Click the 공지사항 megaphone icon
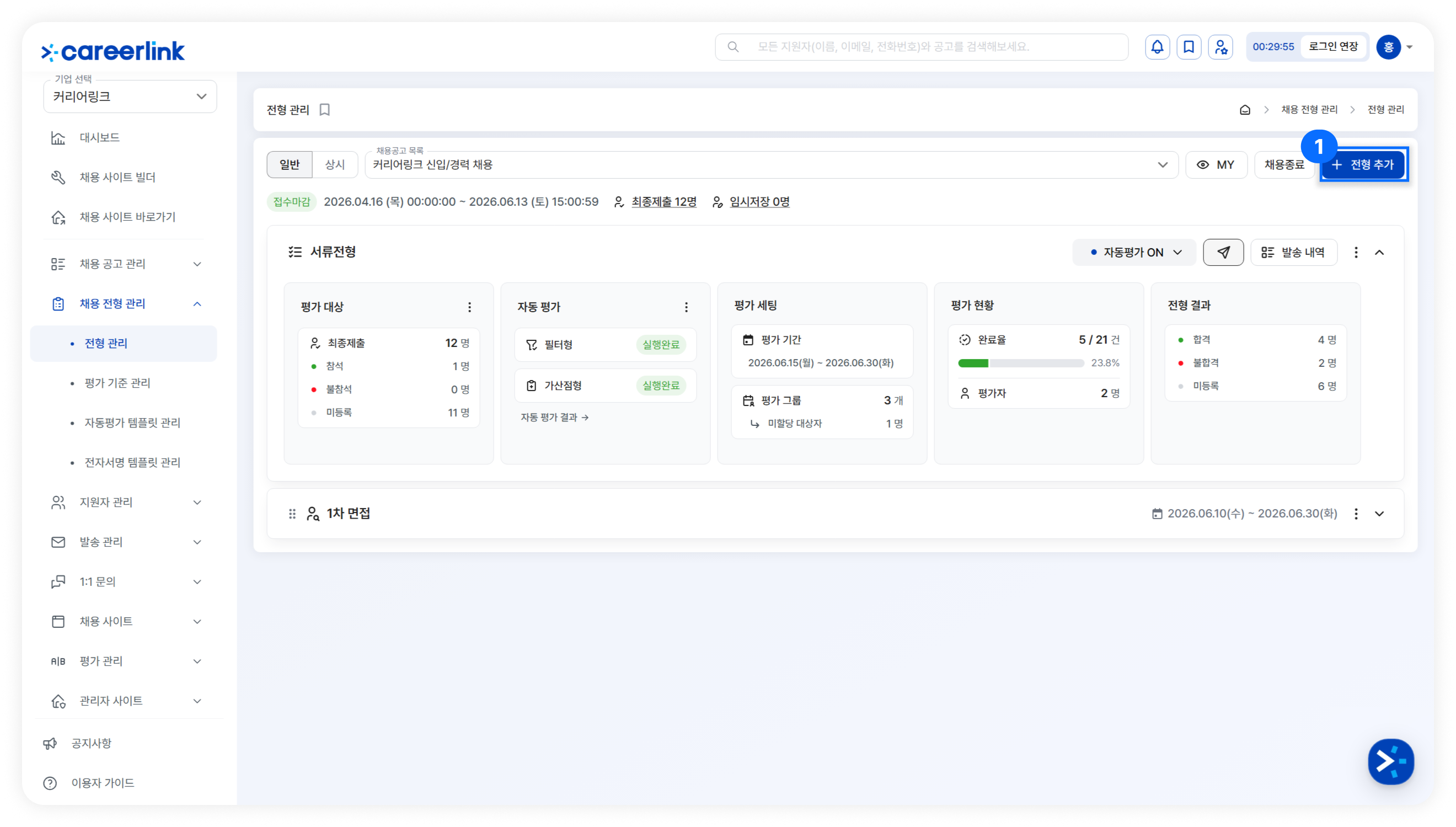1456x827 pixels. (x=50, y=743)
